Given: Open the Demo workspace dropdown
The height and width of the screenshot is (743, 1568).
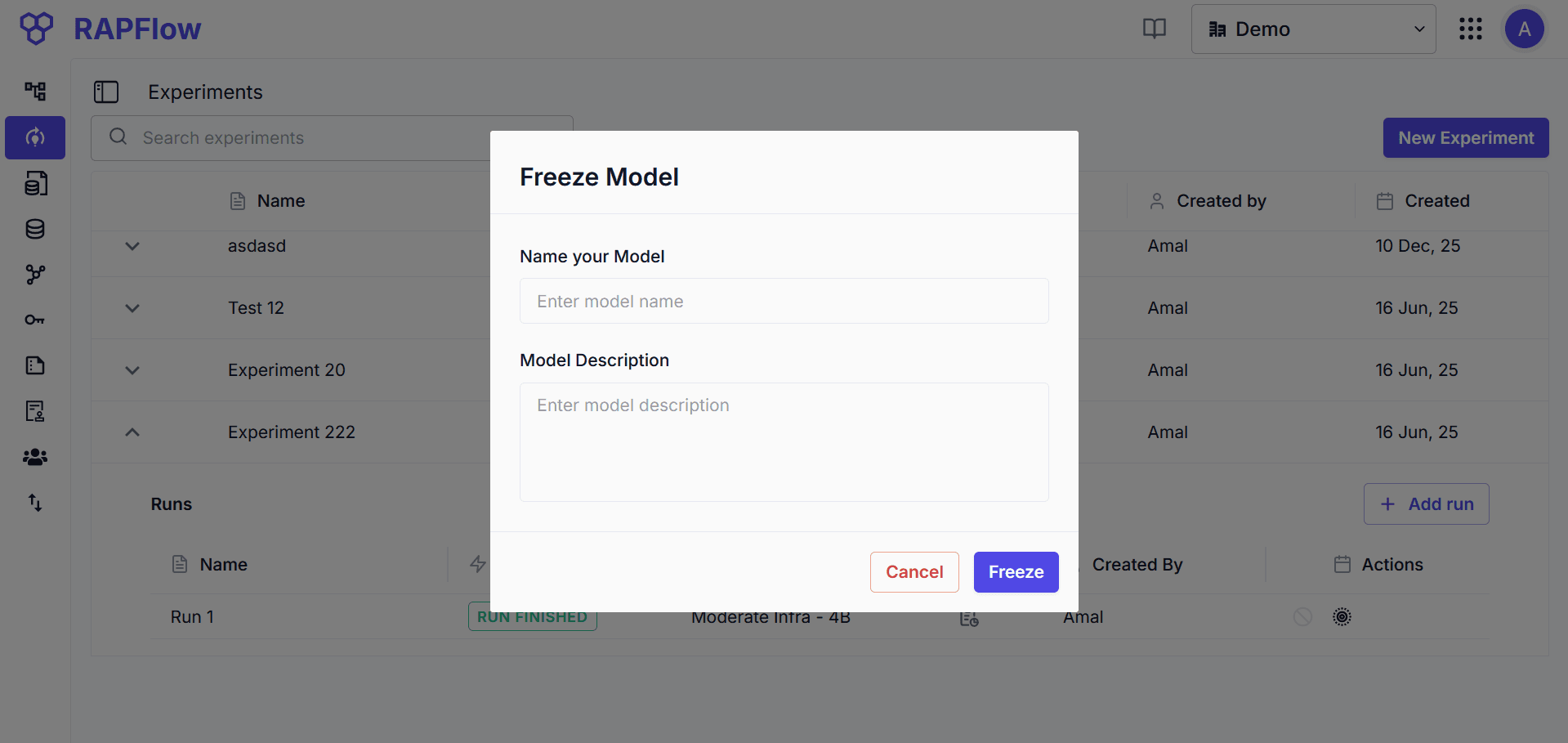Looking at the screenshot, I should [1312, 28].
